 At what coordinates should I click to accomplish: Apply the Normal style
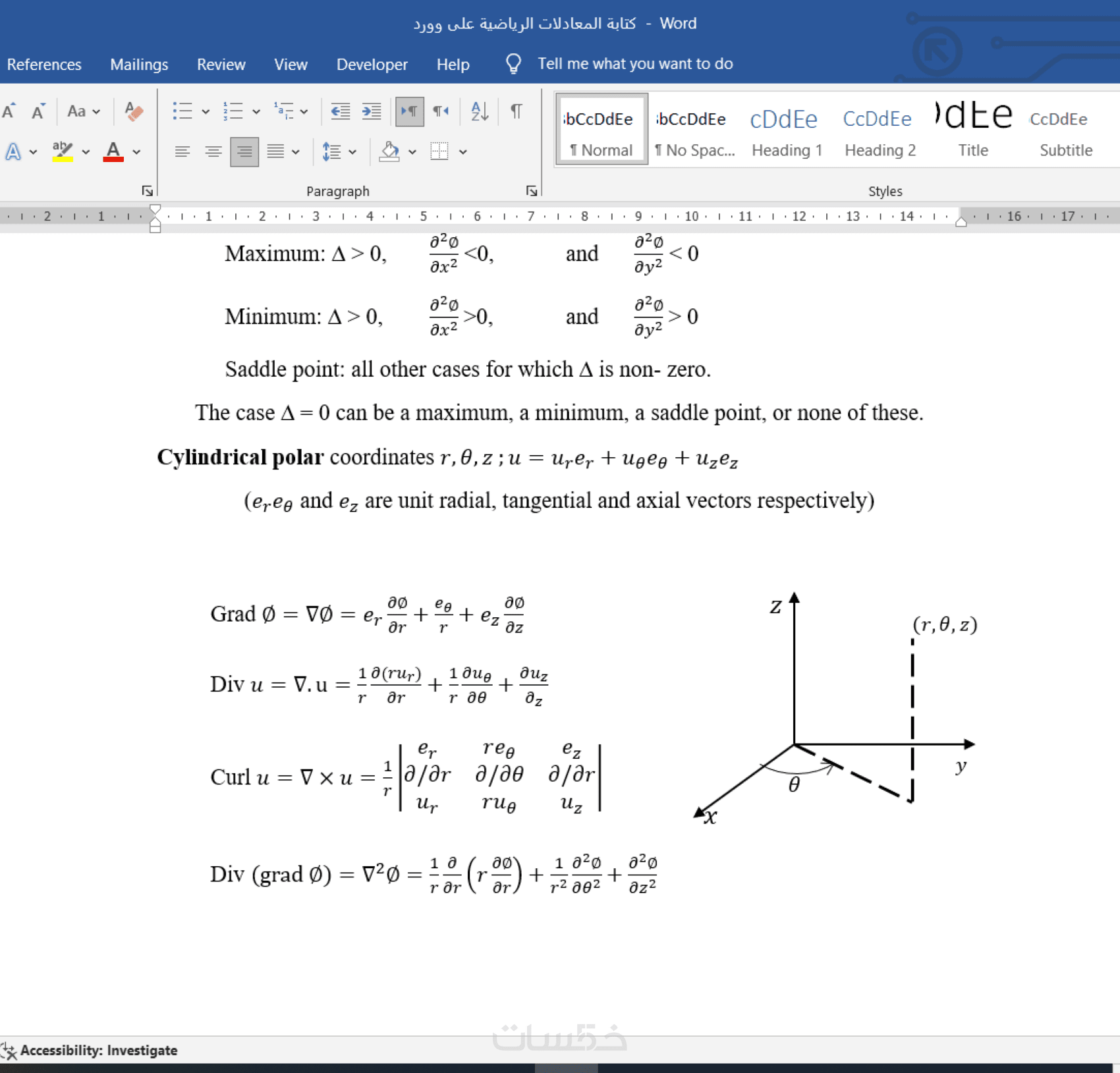(602, 128)
